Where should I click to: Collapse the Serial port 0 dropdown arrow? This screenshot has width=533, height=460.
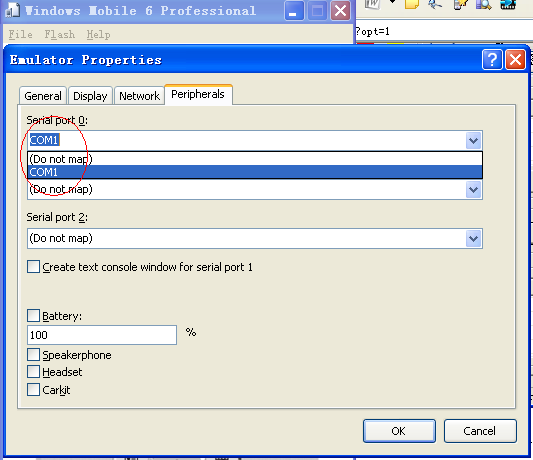[x=474, y=140]
